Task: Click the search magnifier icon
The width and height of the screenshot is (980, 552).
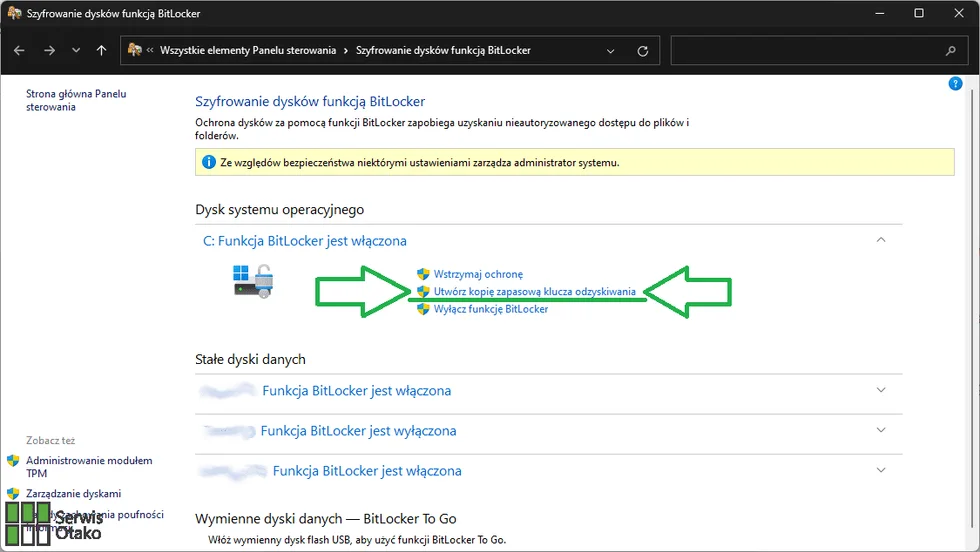Action: (951, 51)
